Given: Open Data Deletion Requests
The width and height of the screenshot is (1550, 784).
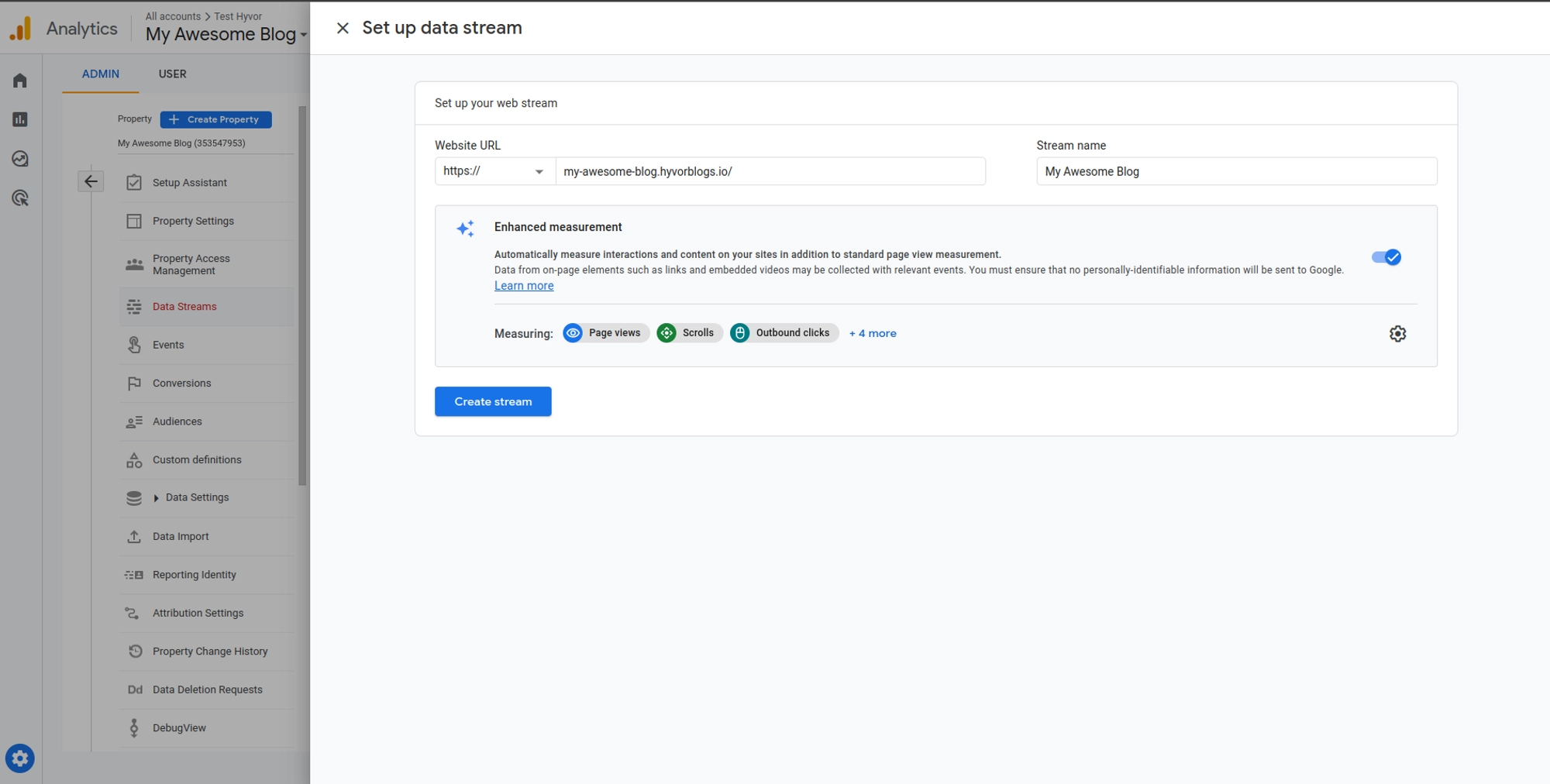Looking at the screenshot, I should point(207,690).
